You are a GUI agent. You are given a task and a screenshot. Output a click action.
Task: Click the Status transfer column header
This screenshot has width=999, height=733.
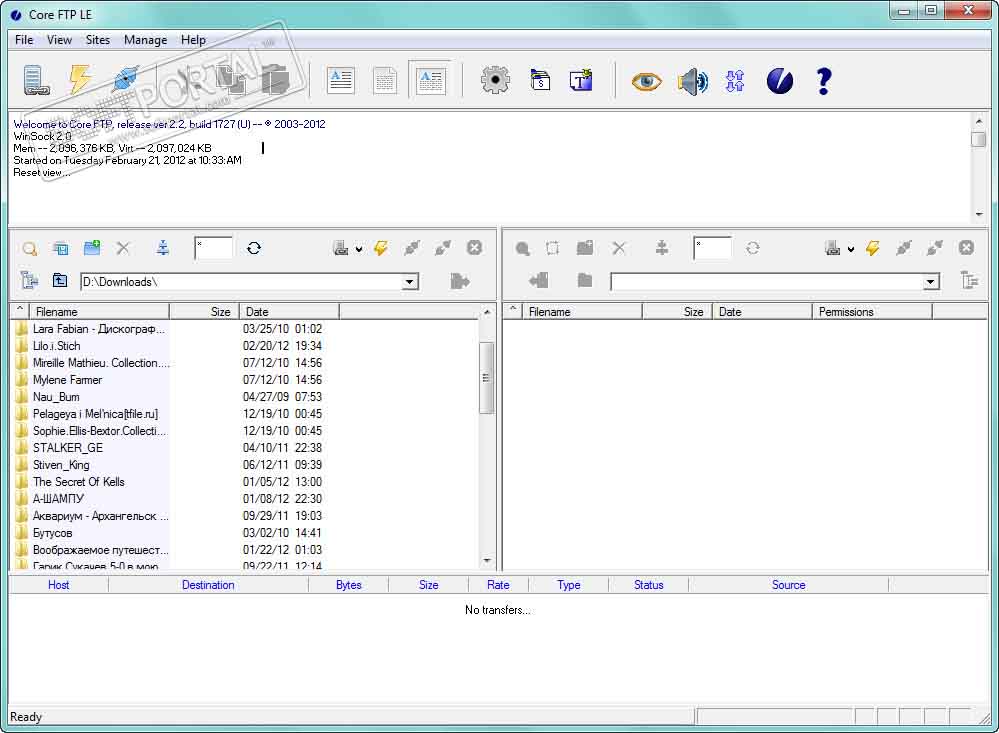(649, 585)
